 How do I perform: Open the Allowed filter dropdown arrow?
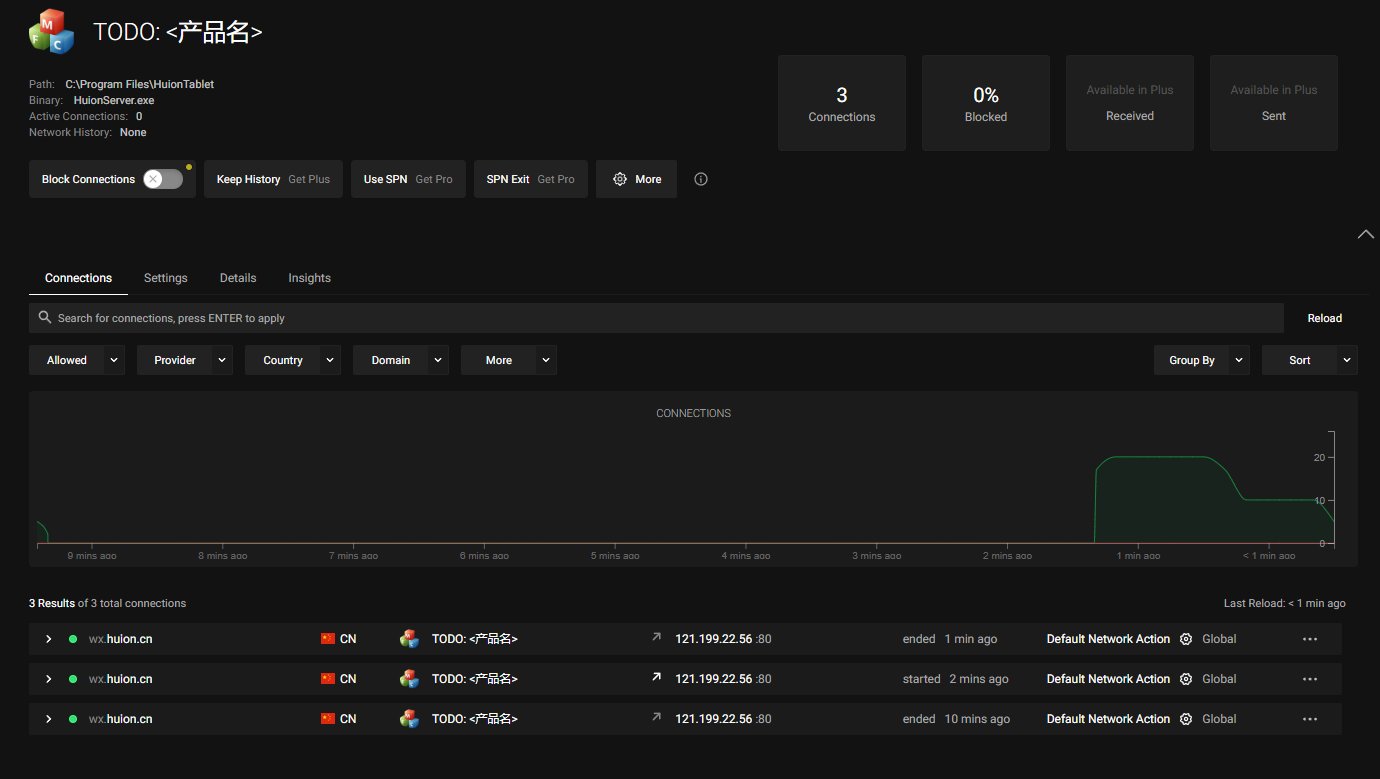[x=114, y=360]
